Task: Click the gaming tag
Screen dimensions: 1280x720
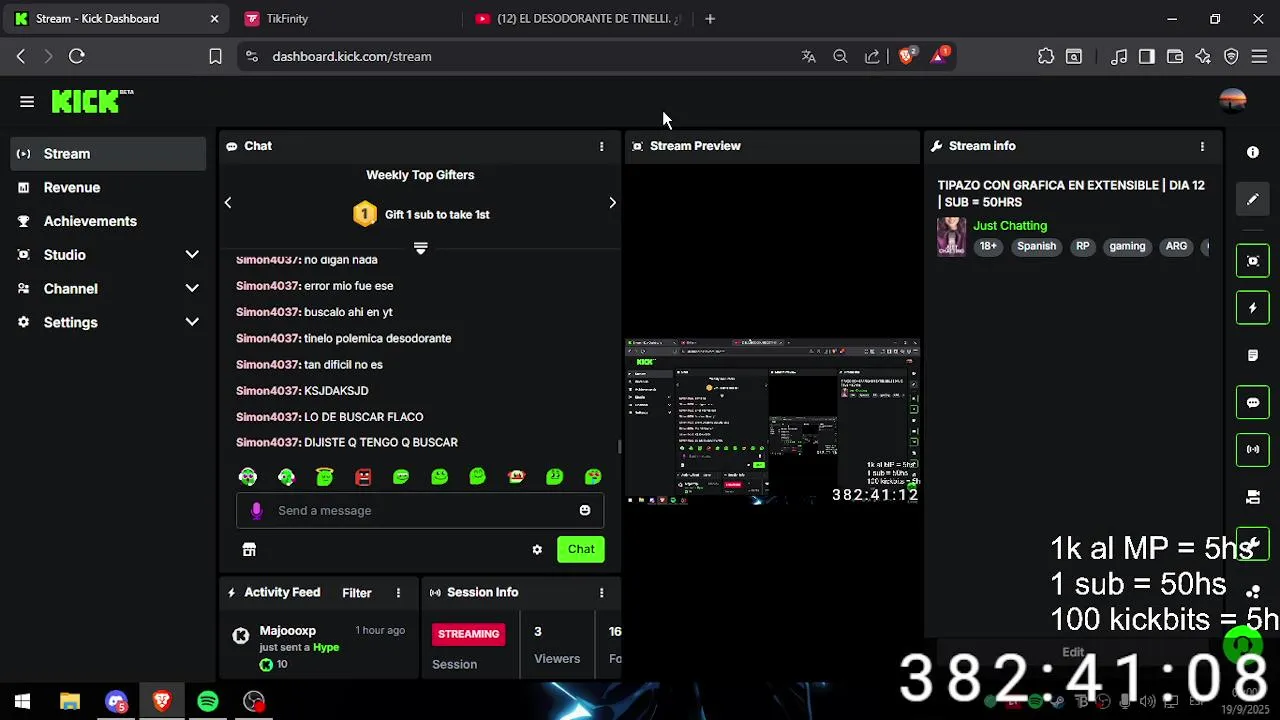Action: pyautogui.click(x=1127, y=246)
